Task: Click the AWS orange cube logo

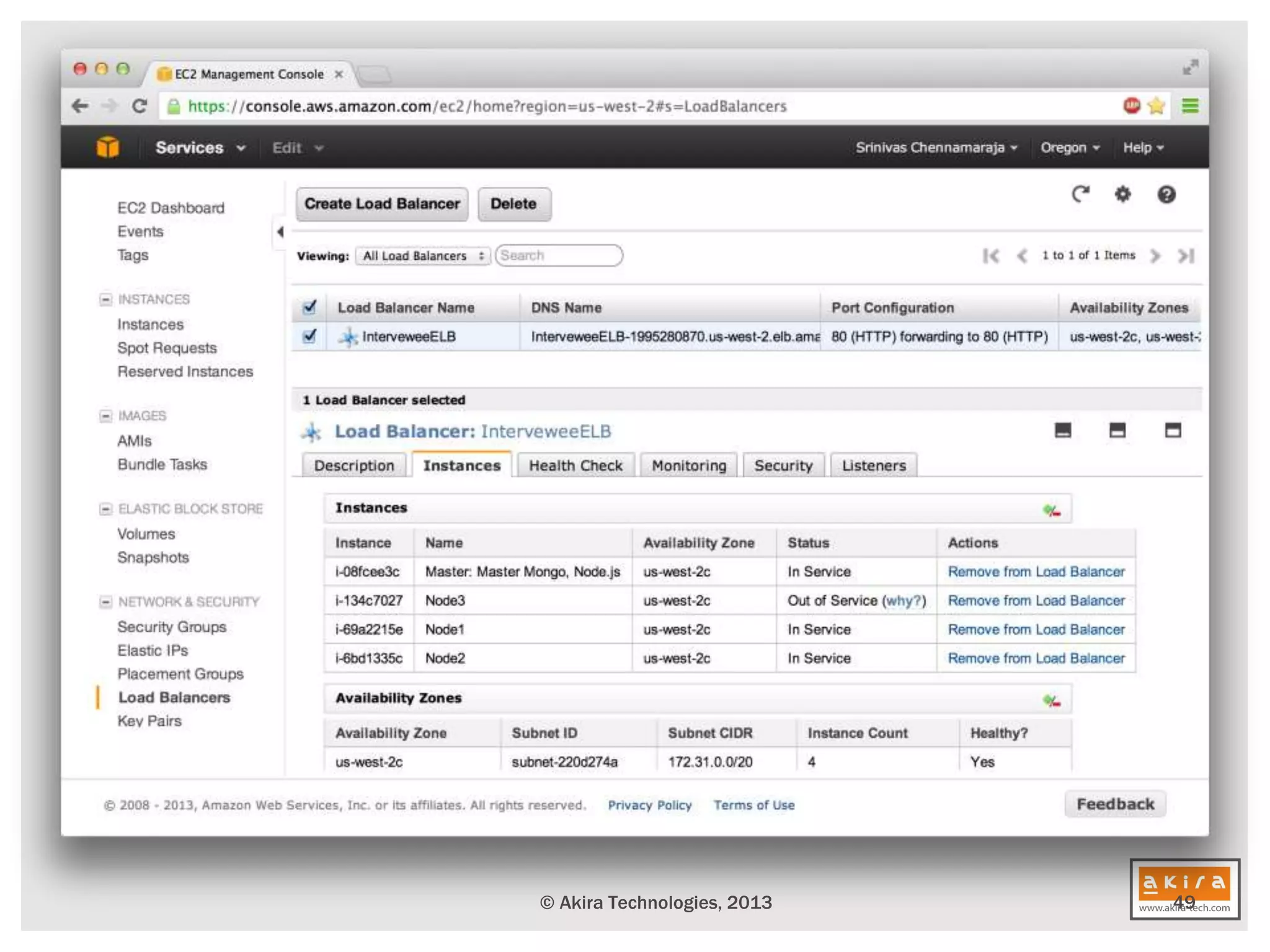Action: pos(108,148)
